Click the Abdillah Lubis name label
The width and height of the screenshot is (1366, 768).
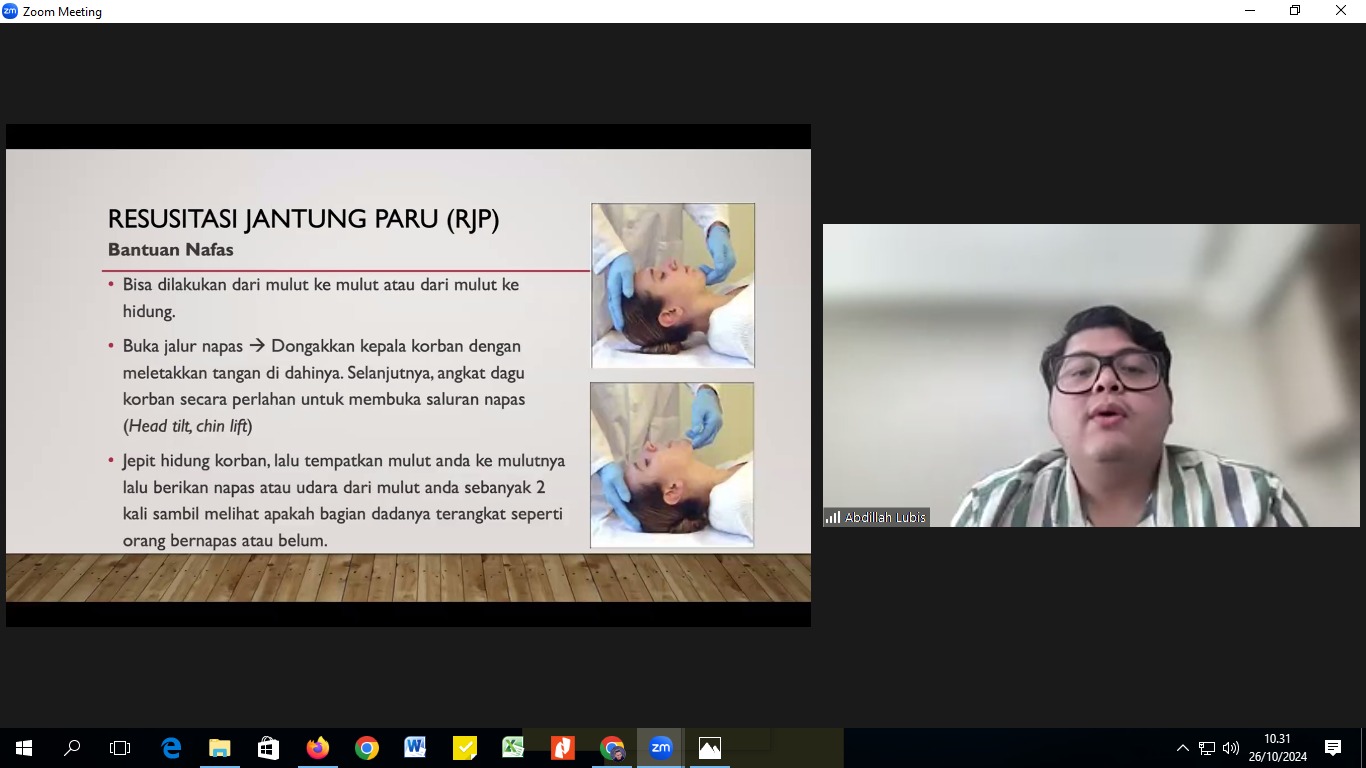point(885,518)
